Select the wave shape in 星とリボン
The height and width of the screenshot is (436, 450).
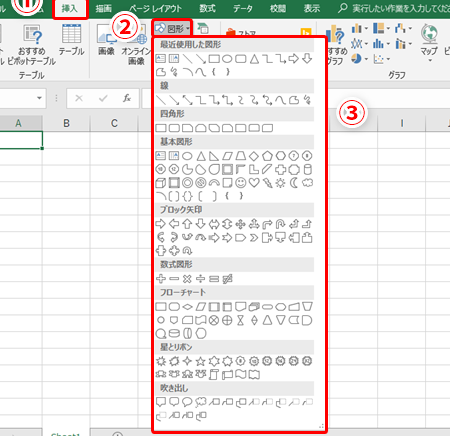pyautogui.click(x=241, y=374)
